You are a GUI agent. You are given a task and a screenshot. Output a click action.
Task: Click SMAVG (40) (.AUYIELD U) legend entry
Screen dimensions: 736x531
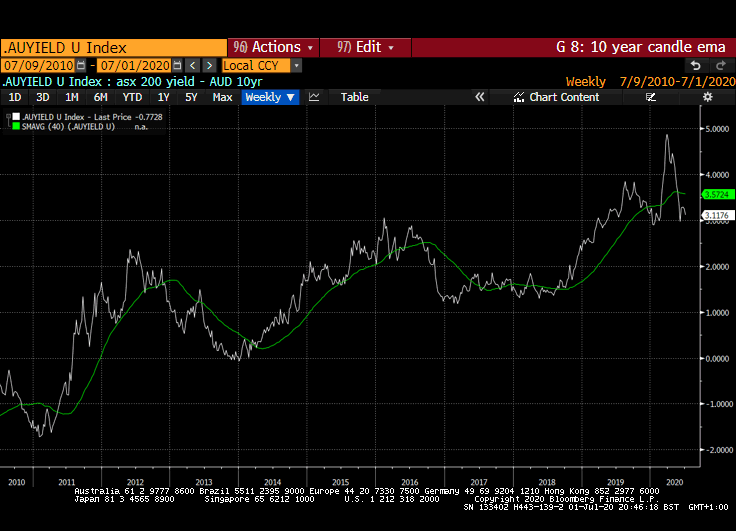(x=69, y=127)
